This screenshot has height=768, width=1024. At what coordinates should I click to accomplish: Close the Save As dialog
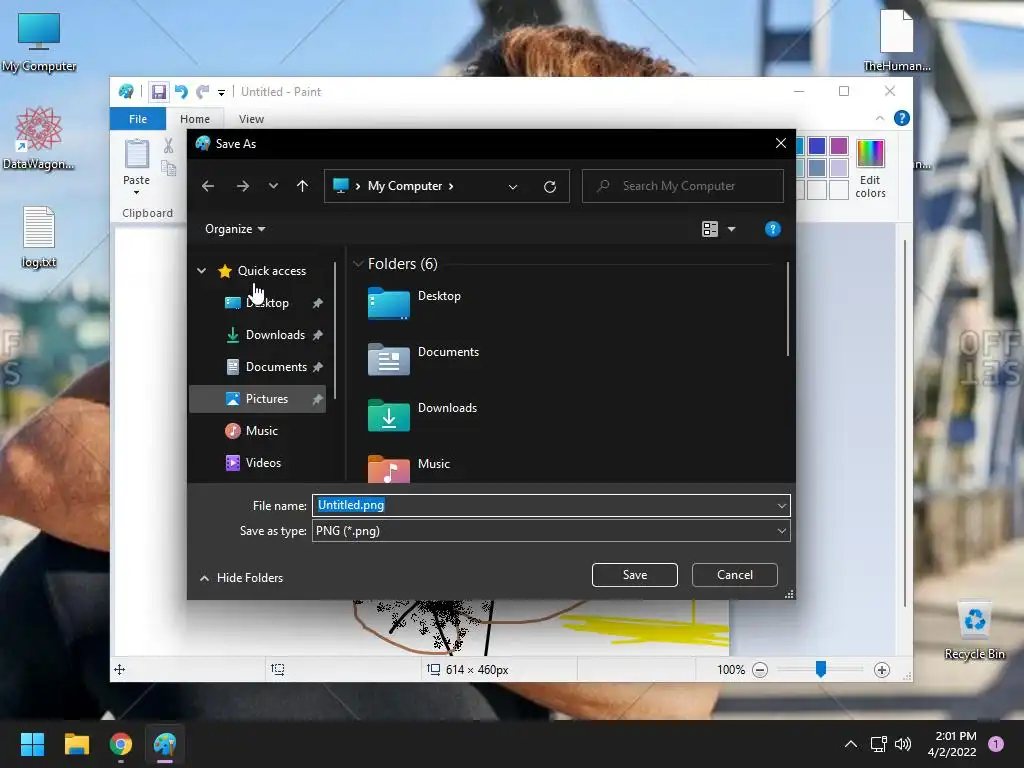tap(780, 143)
